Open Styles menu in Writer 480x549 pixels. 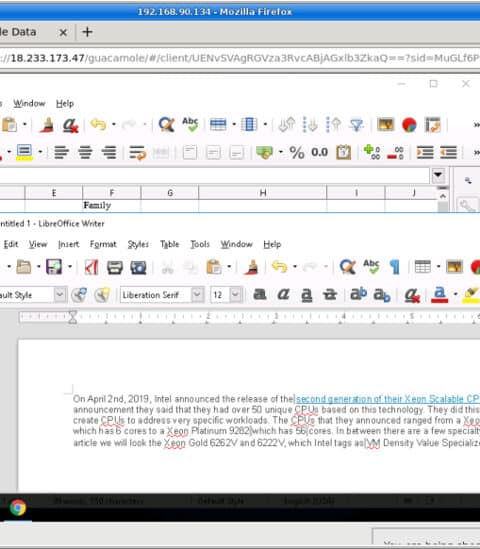click(138, 244)
